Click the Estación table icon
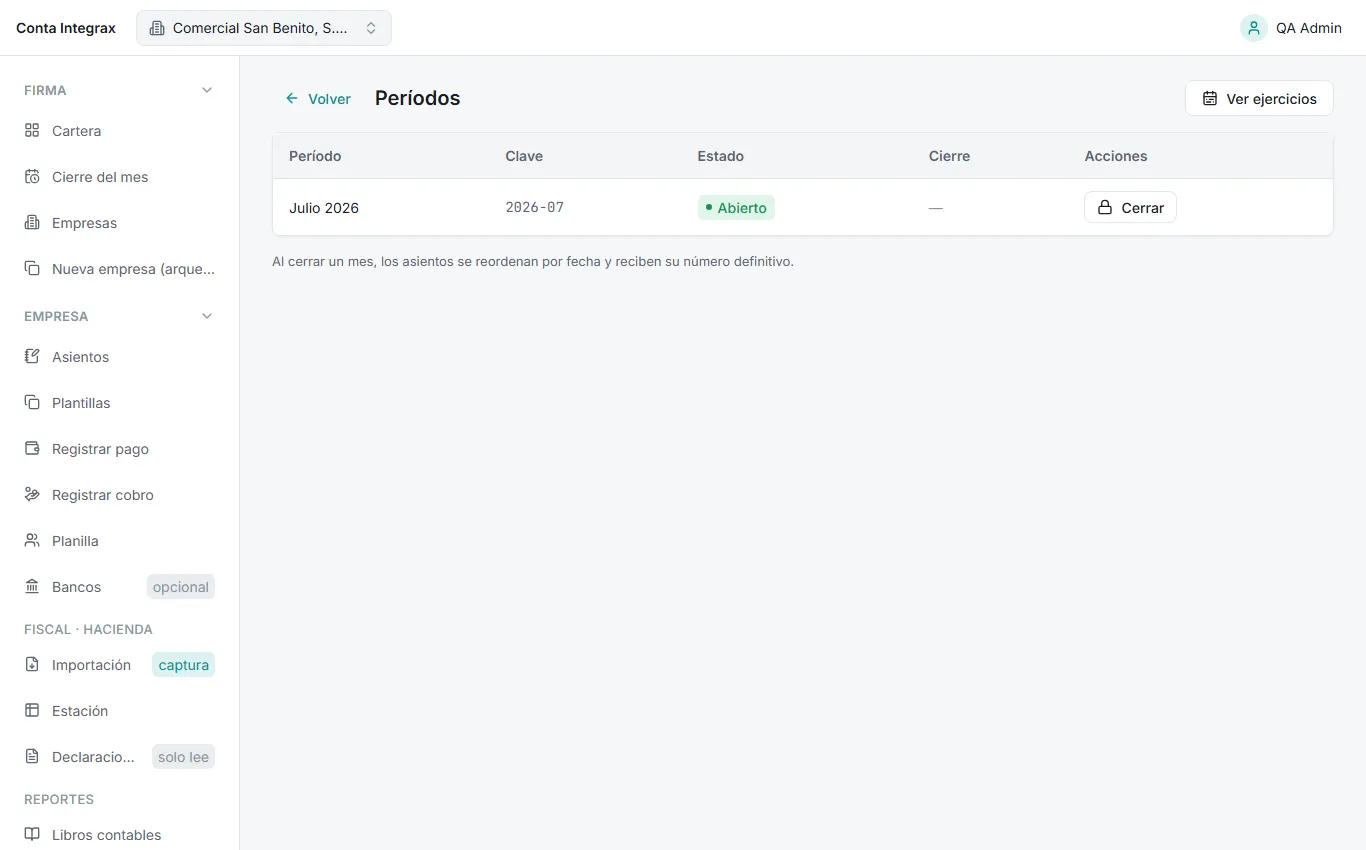This screenshot has width=1366, height=850. pyautogui.click(x=32, y=711)
